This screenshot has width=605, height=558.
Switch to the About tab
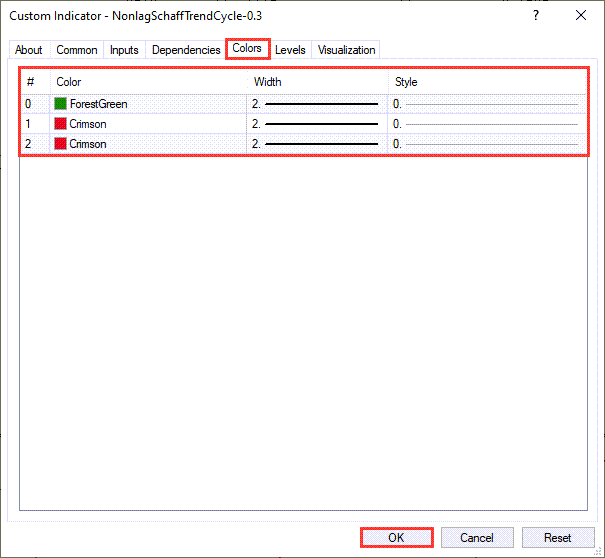(29, 50)
